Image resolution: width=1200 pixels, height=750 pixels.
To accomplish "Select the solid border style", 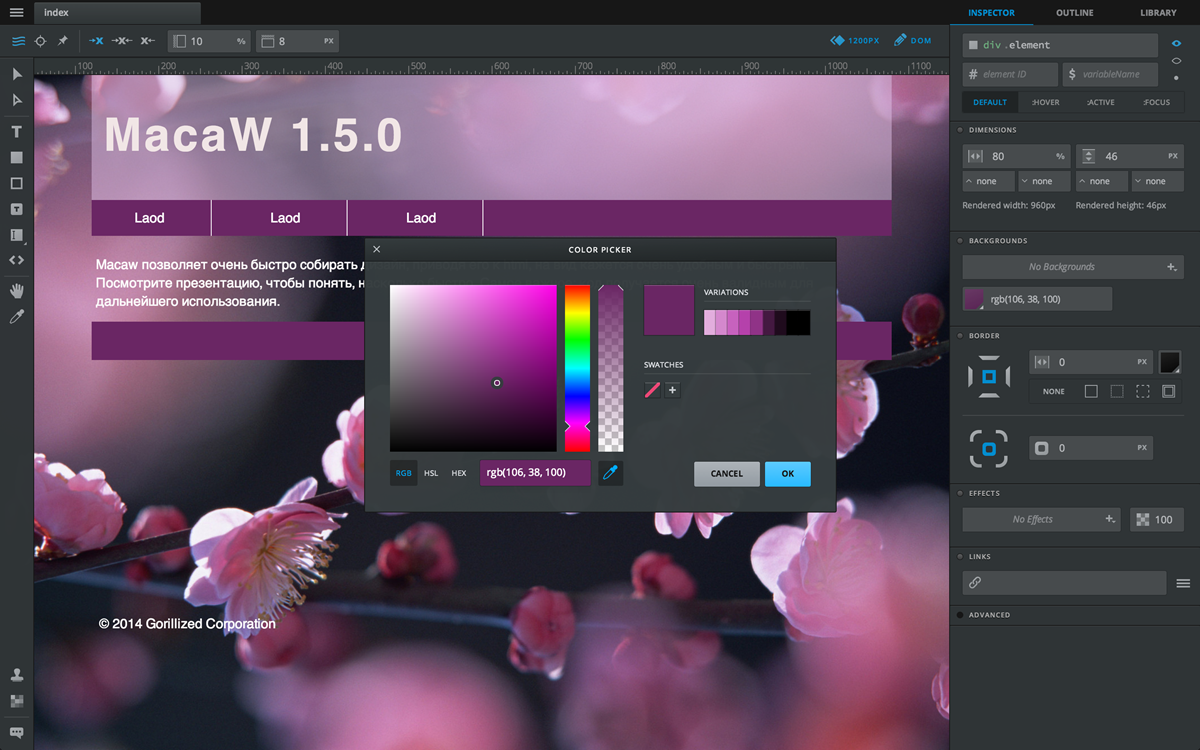I will (x=1091, y=391).
